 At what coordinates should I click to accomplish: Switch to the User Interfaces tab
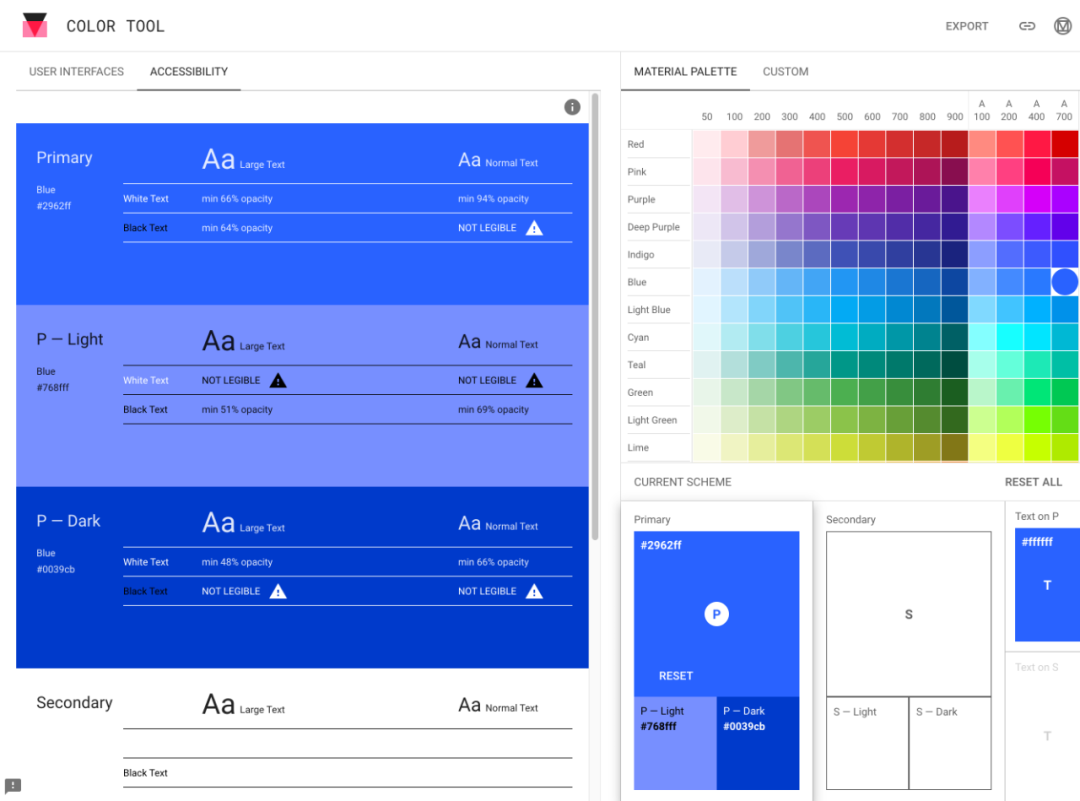pyautogui.click(x=76, y=72)
